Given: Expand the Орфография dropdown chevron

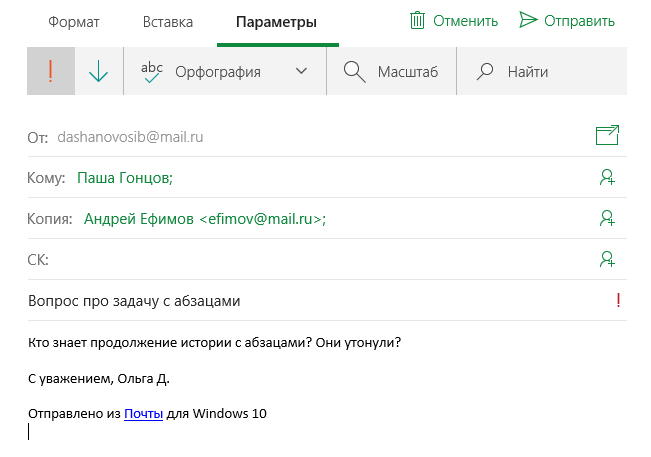Looking at the screenshot, I should (301, 71).
